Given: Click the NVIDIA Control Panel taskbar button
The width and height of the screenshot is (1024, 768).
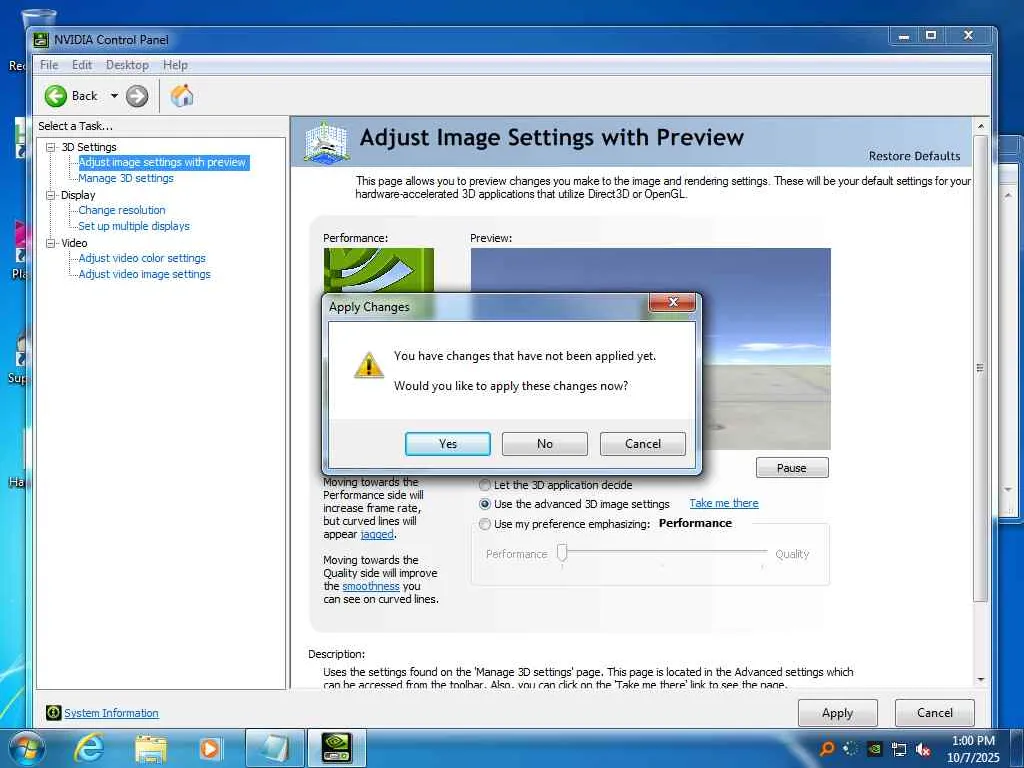Looking at the screenshot, I should pyautogui.click(x=337, y=748).
